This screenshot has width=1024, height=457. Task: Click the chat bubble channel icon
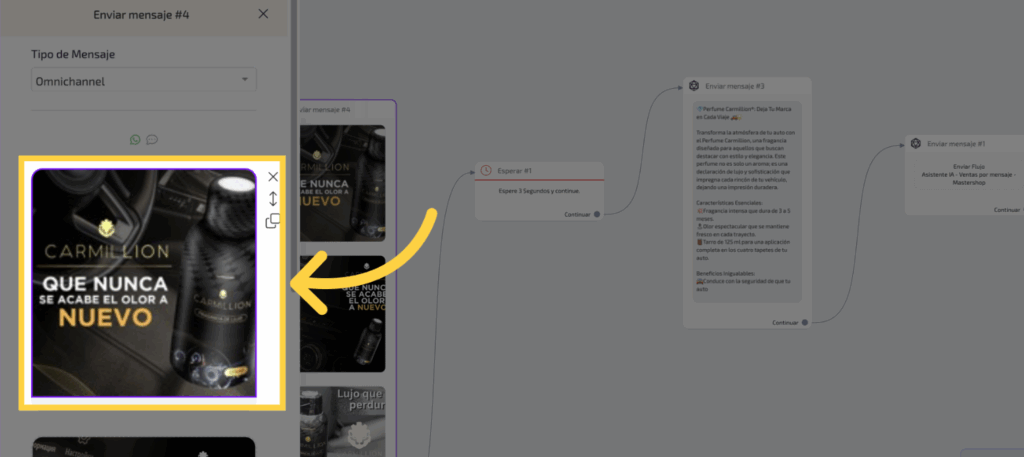tap(152, 140)
